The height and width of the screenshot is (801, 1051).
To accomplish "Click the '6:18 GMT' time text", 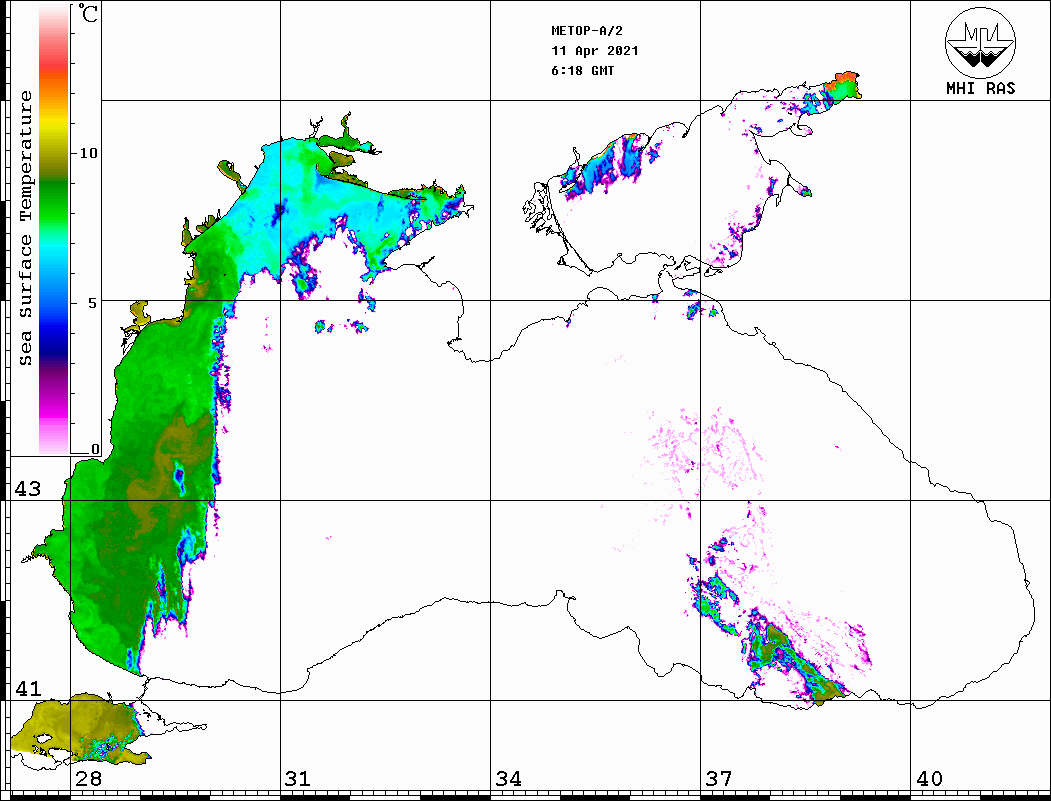I will pyautogui.click(x=582, y=70).
